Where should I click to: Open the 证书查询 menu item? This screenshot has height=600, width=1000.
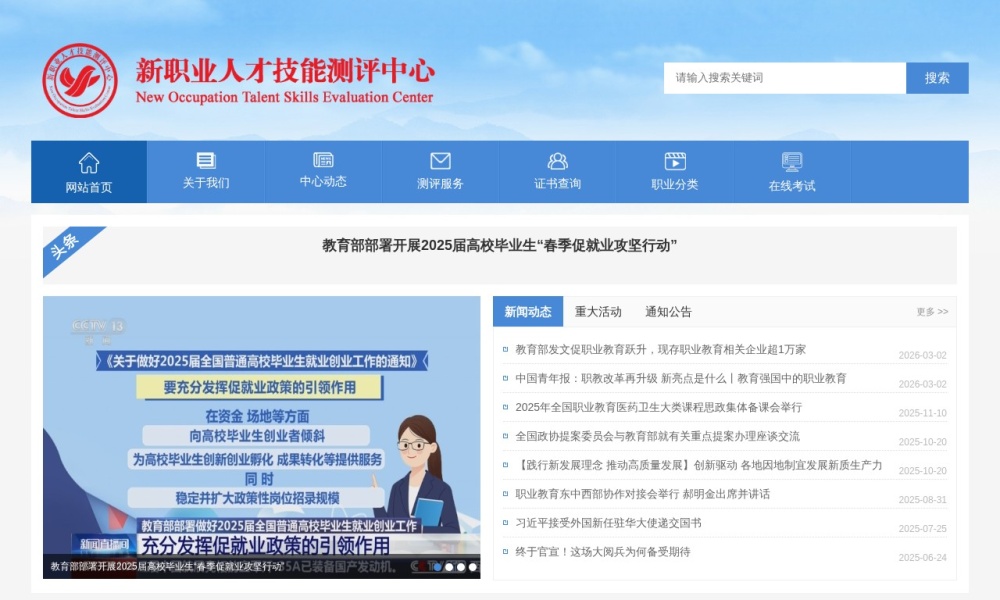click(x=557, y=172)
